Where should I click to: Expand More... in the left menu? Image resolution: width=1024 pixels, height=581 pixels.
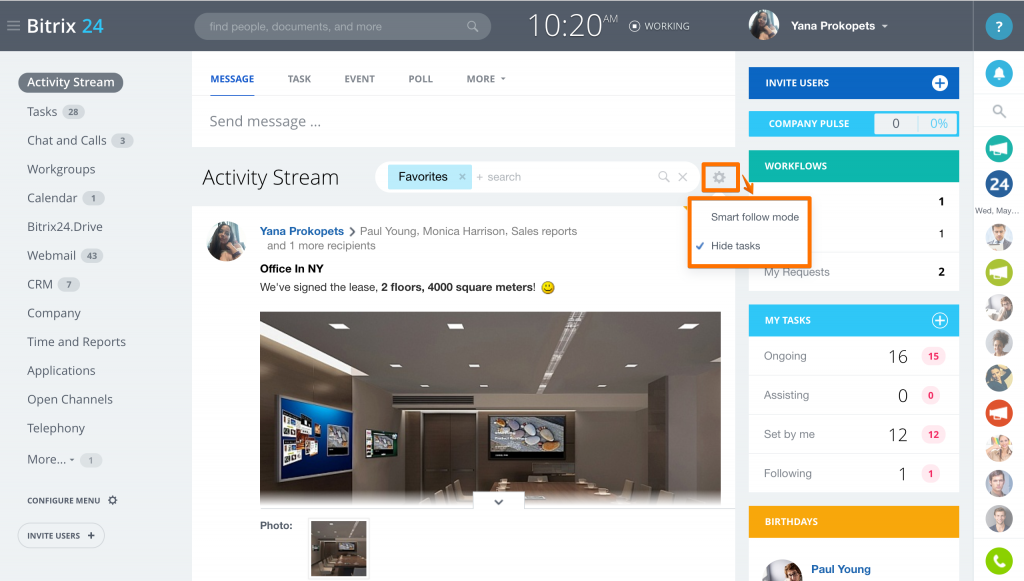pos(50,460)
